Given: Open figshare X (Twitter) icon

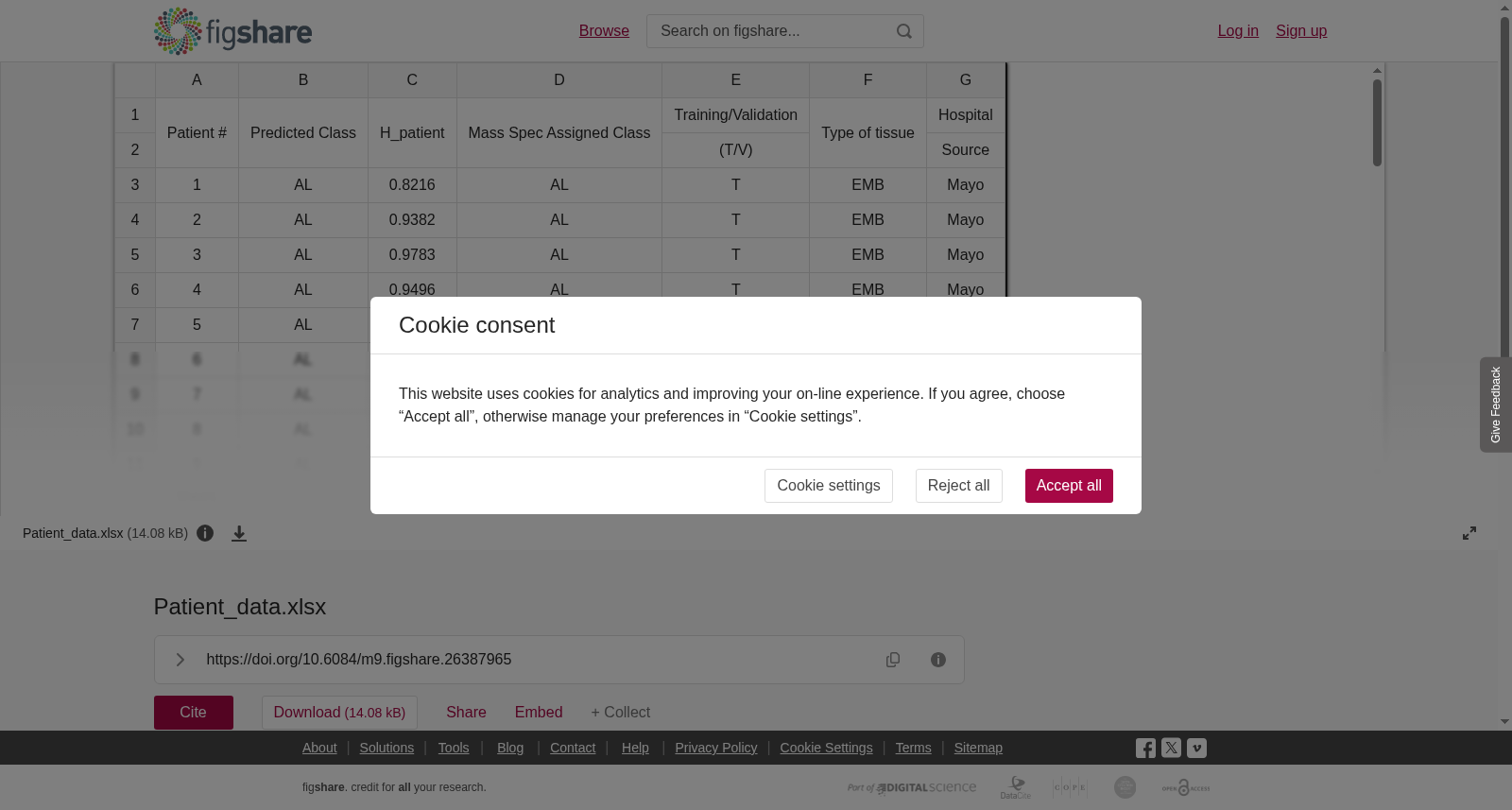Looking at the screenshot, I should pyautogui.click(x=1171, y=748).
